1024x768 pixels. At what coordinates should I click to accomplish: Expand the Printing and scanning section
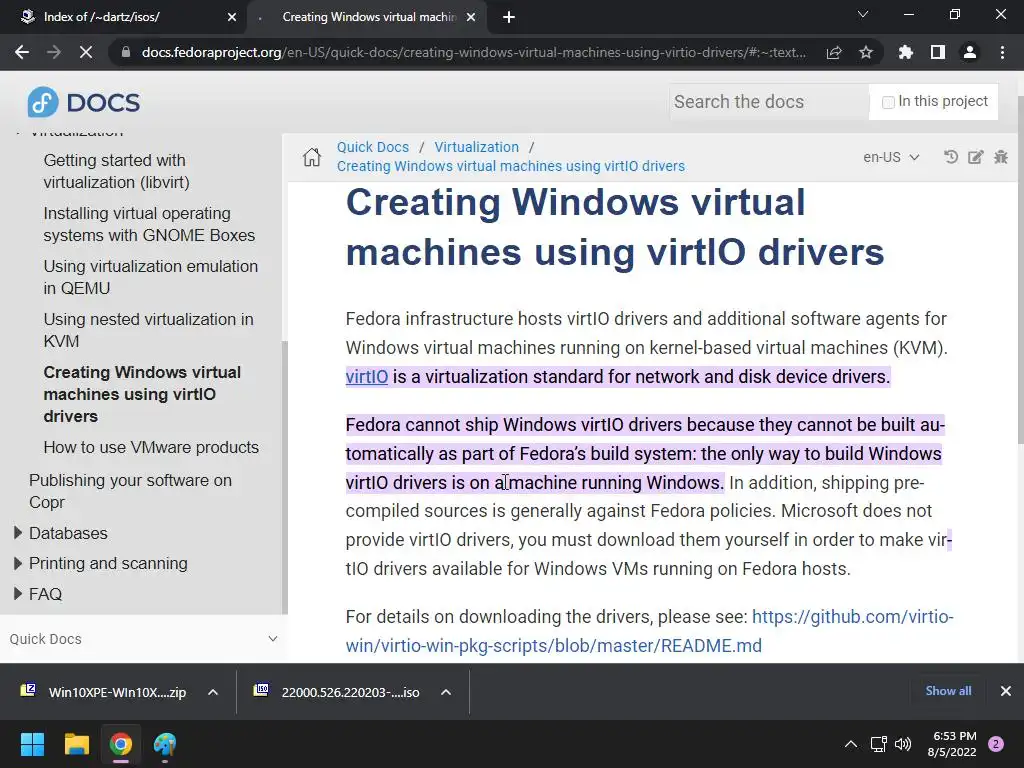(18, 563)
